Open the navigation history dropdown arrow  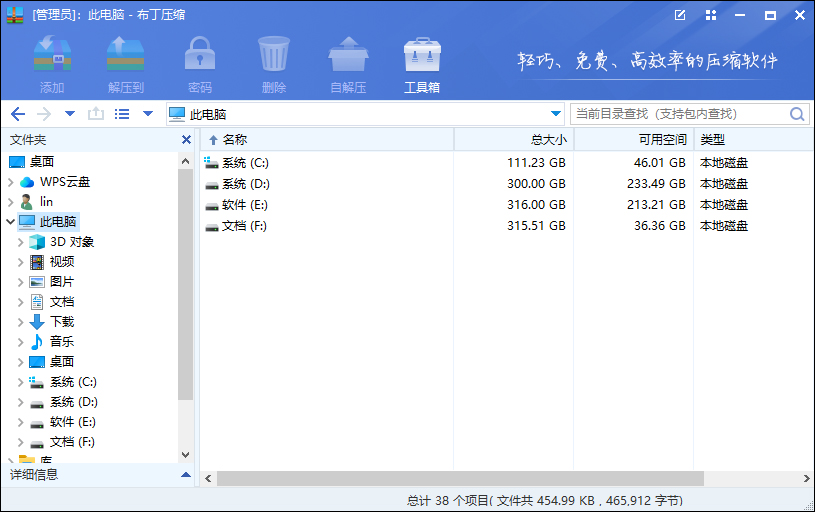70,114
